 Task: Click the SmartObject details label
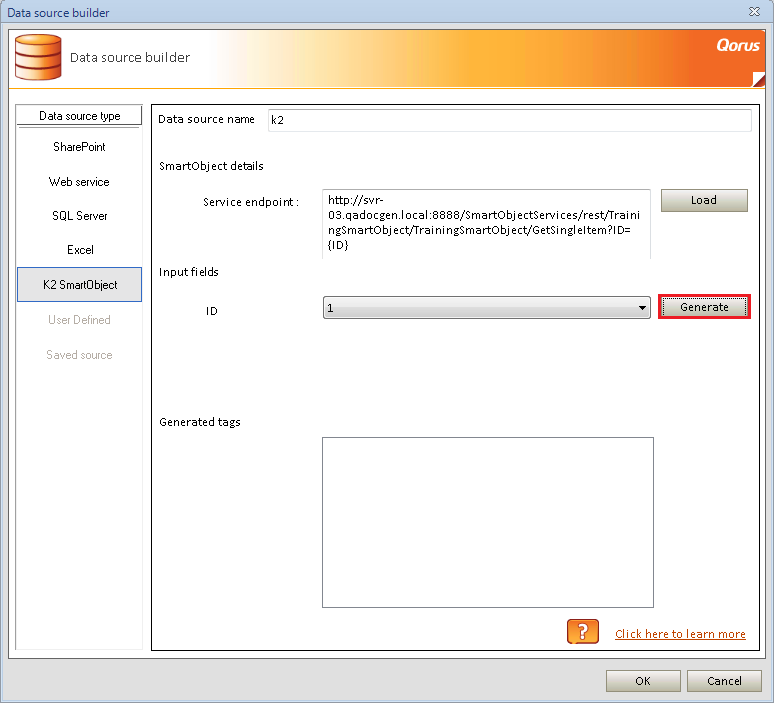pyautogui.click(x=211, y=166)
